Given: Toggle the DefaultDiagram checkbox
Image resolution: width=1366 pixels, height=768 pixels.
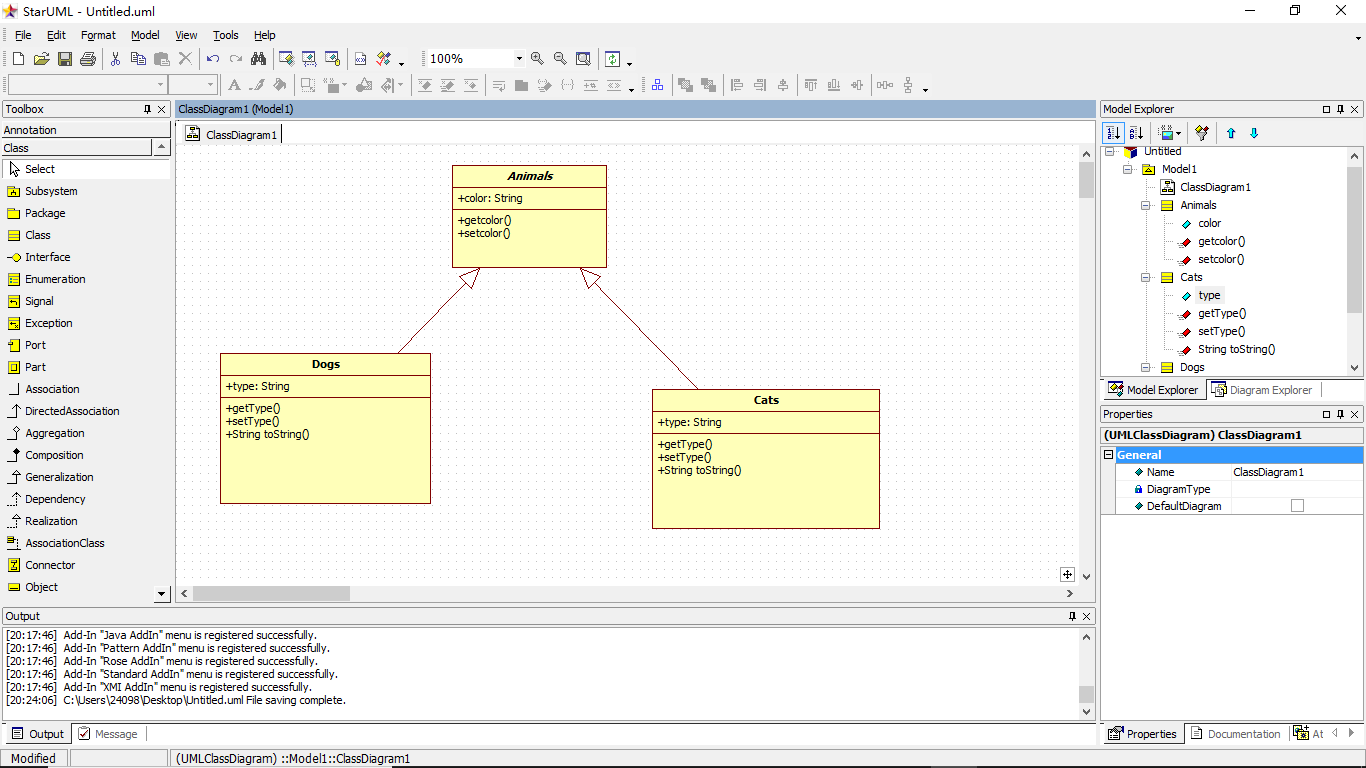Looking at the screenshot, I should click(1297, 506).
